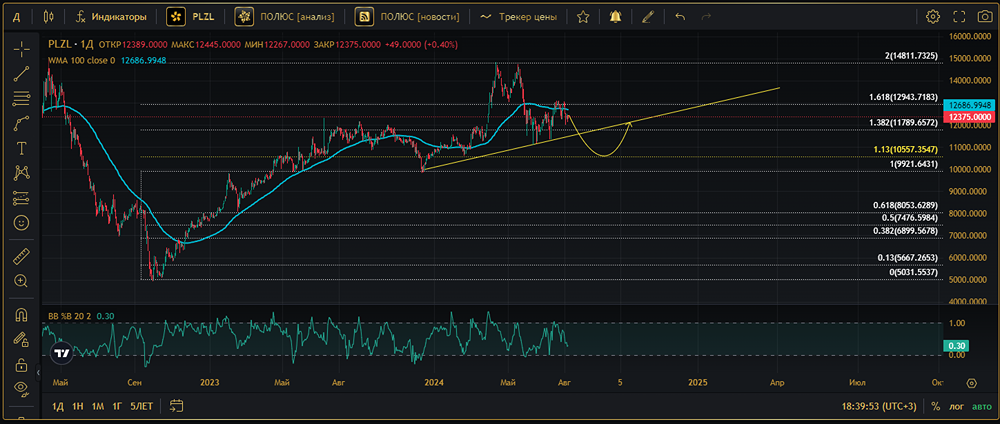Take a chart snapshot with the camera
Image resolution: width=1000 pixels, height=424 pixels.
click(x=985, y=17)
